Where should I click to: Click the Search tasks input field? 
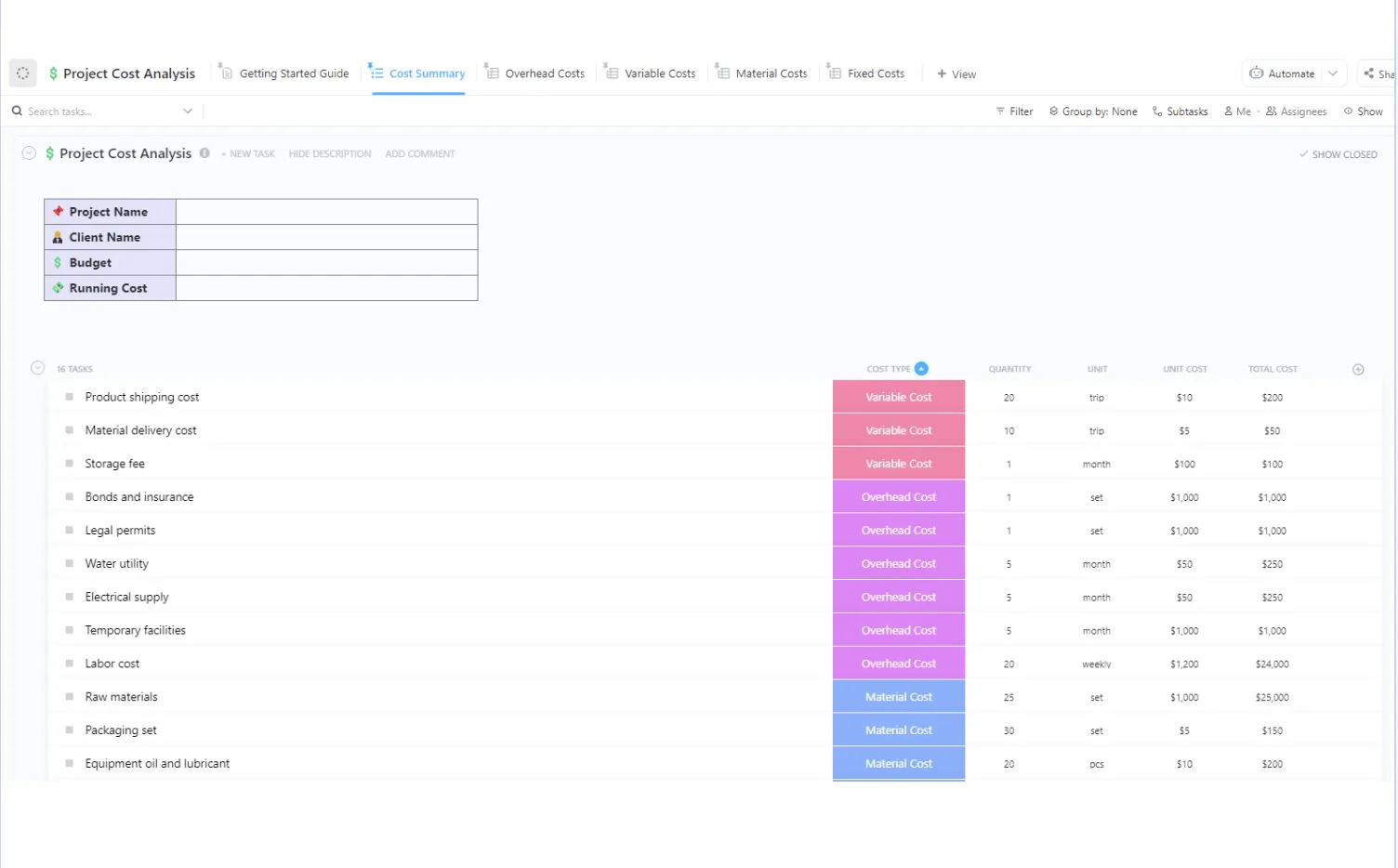102,111
